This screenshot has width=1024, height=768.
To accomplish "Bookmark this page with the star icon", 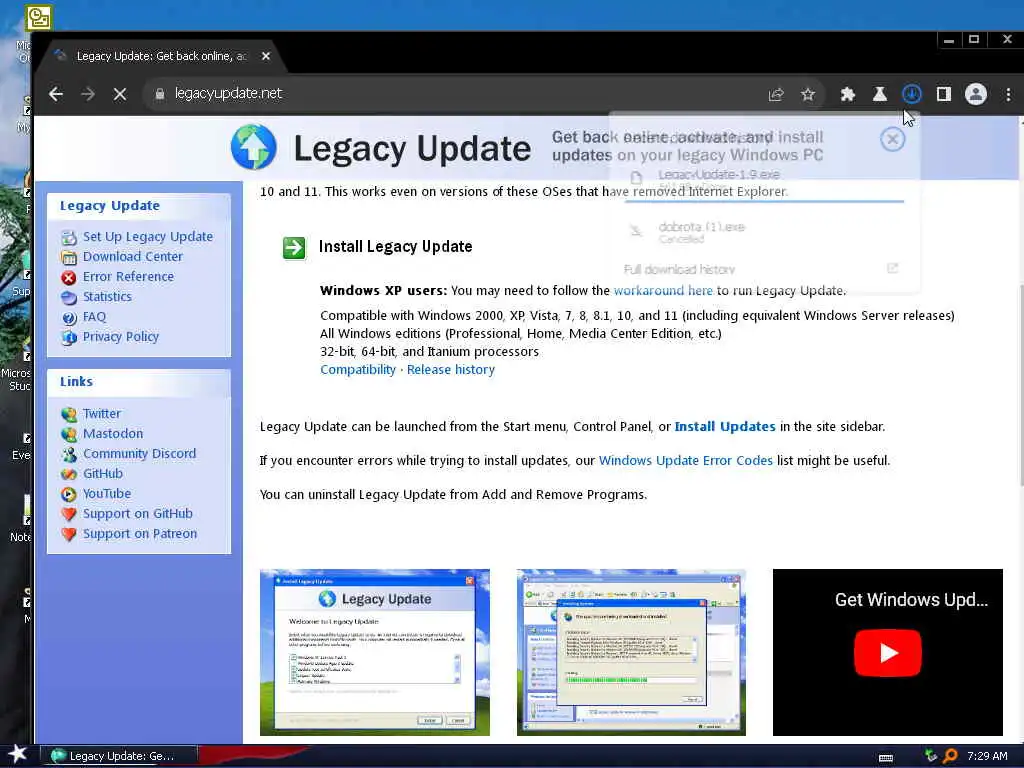I will (808, 95).
